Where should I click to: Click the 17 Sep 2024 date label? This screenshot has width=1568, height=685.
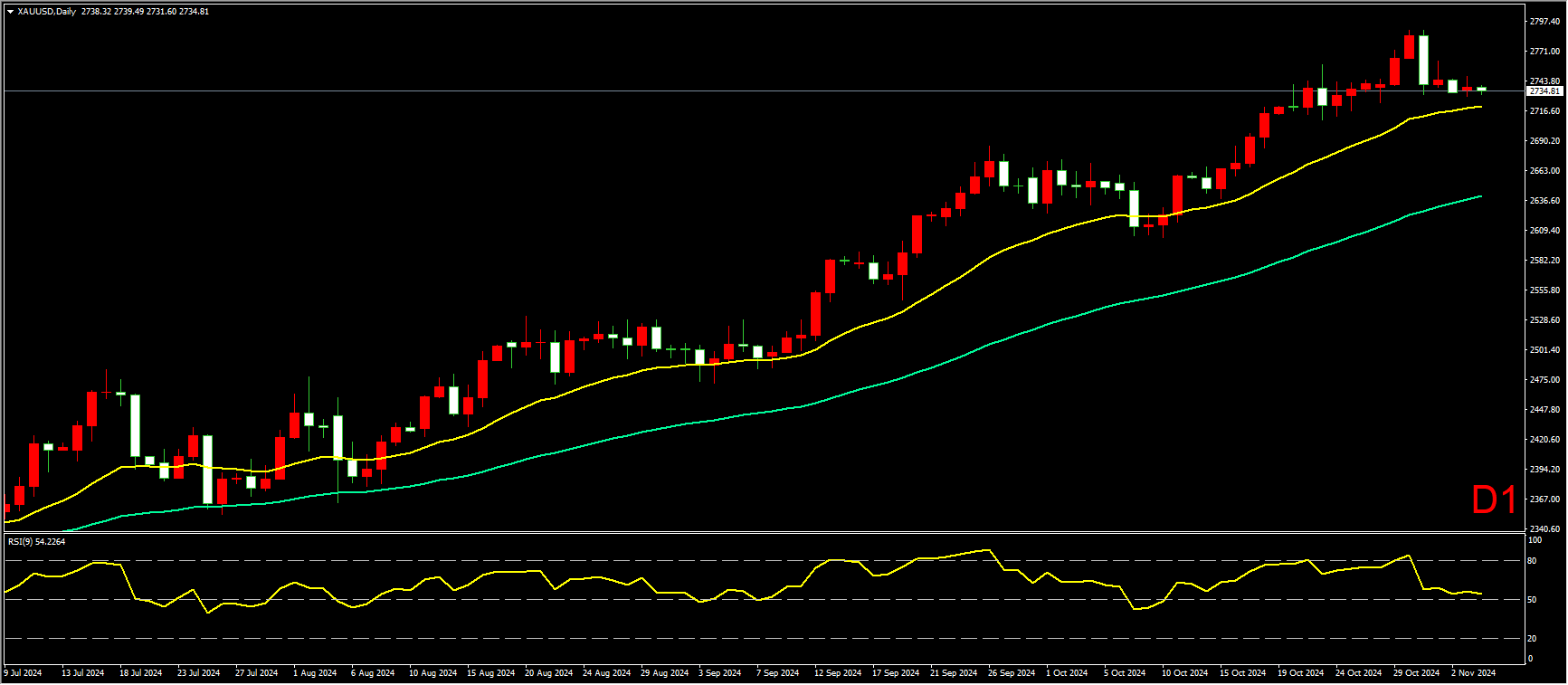click(896, 673)
